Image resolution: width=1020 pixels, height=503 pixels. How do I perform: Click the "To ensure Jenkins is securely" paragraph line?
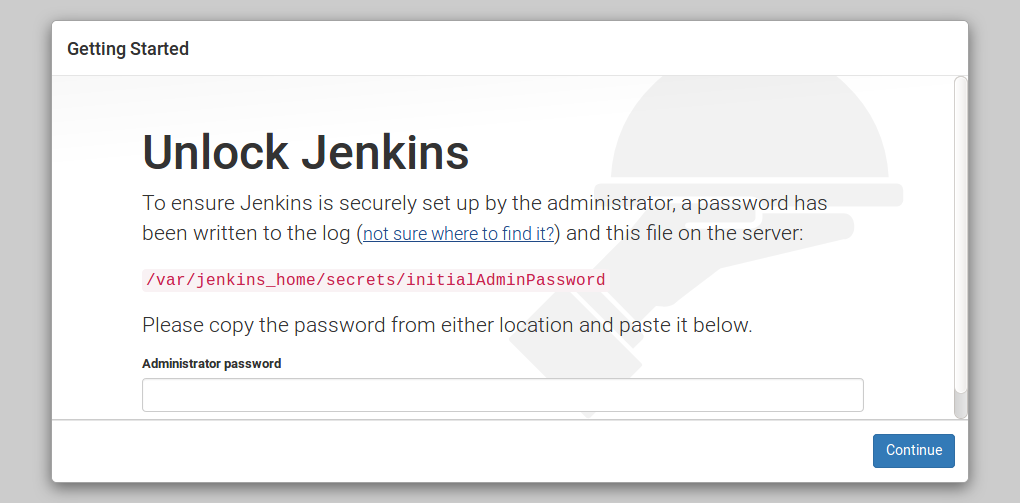click(x=485, y=203)
